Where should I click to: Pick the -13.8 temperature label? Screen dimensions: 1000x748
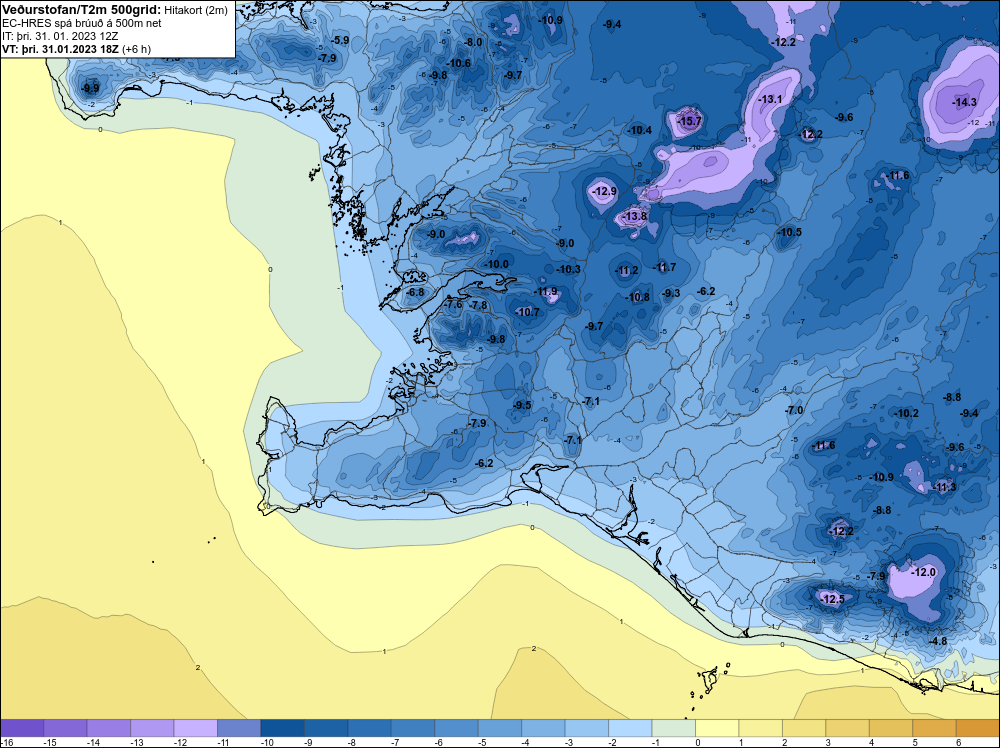(635, 217)
